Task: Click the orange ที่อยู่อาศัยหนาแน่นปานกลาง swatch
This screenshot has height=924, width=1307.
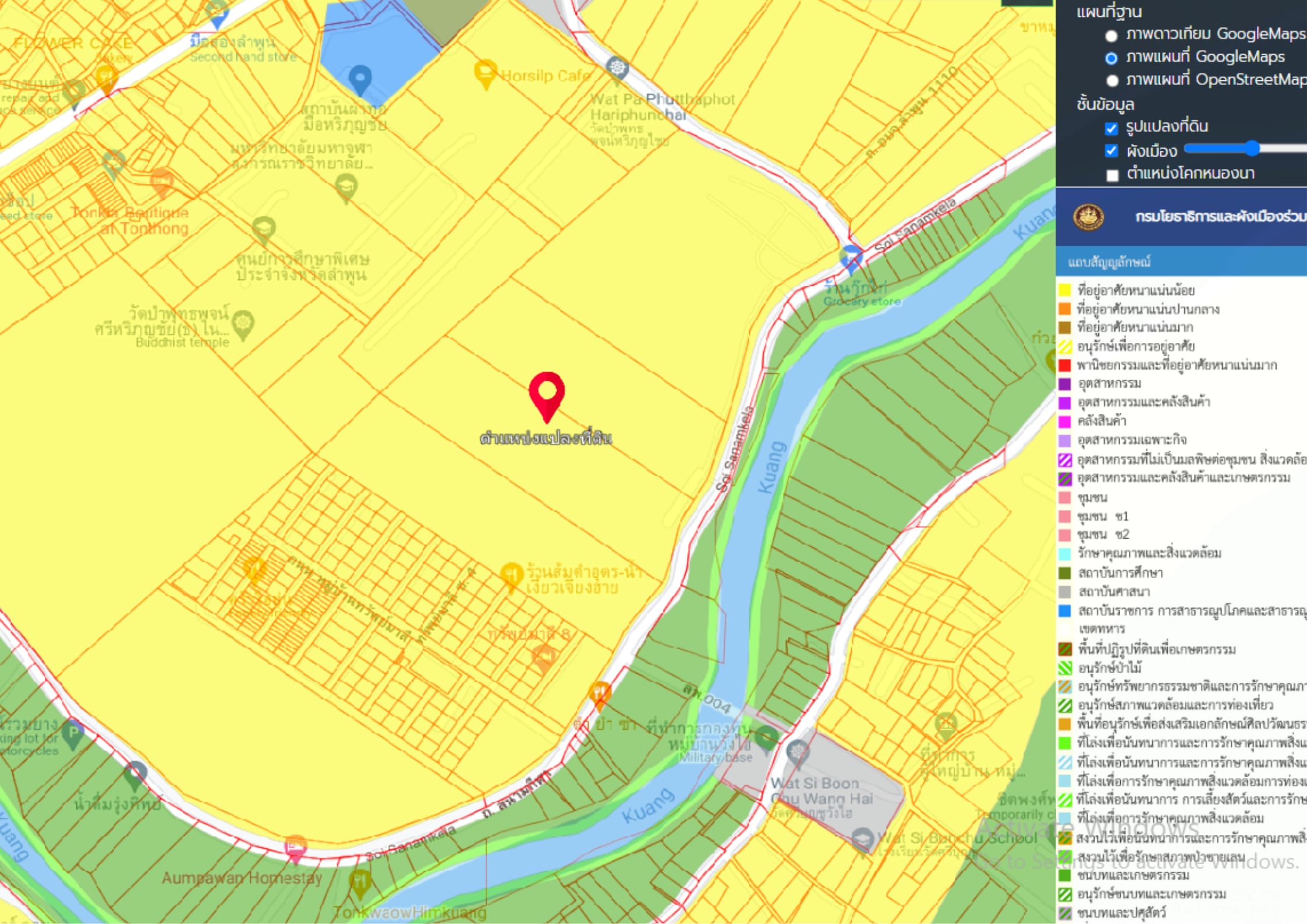Action: (x=1064, y=309)
